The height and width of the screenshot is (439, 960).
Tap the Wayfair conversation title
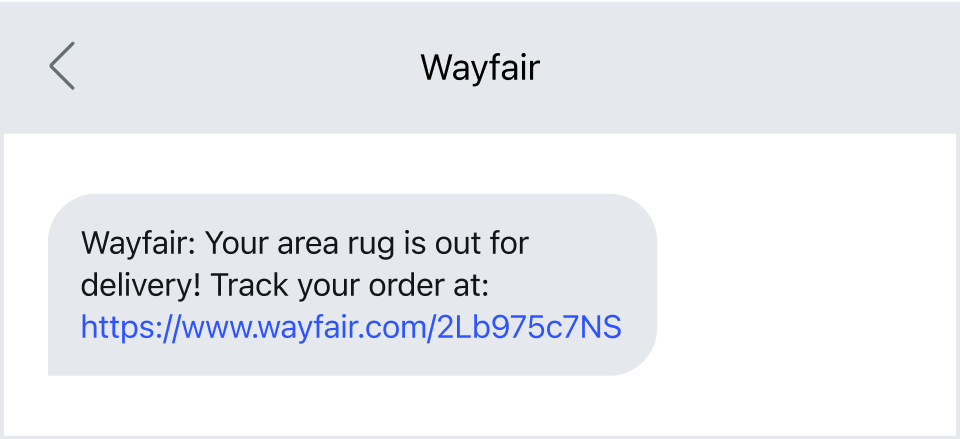click(480, 68)
